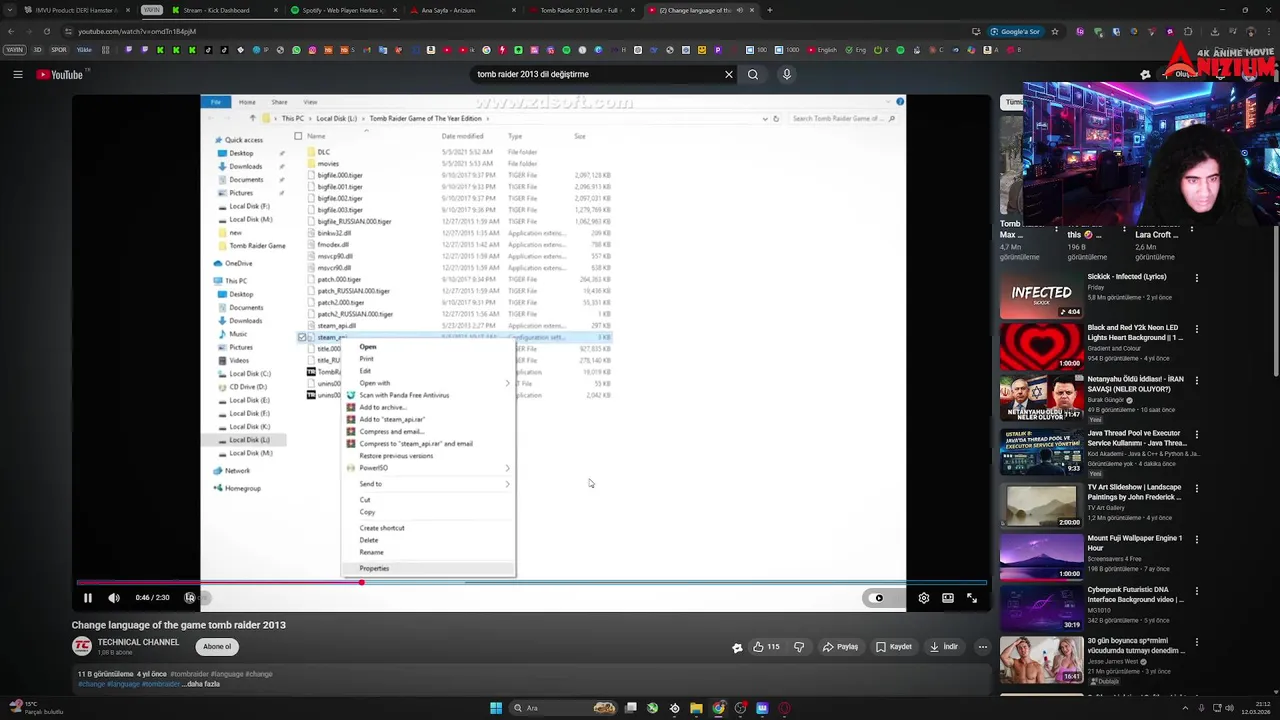
Task: Open 'Black and Red Y2k Neon LED' video title
Action: click(1135, 332)
